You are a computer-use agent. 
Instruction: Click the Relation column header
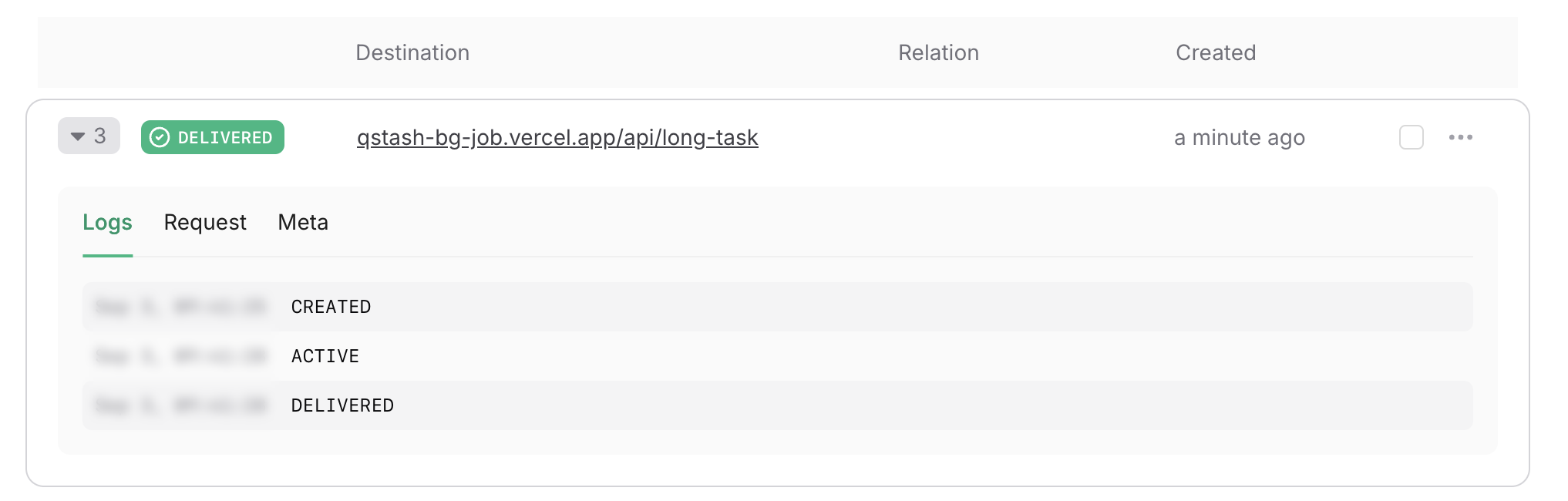click(x=938, y=52)
